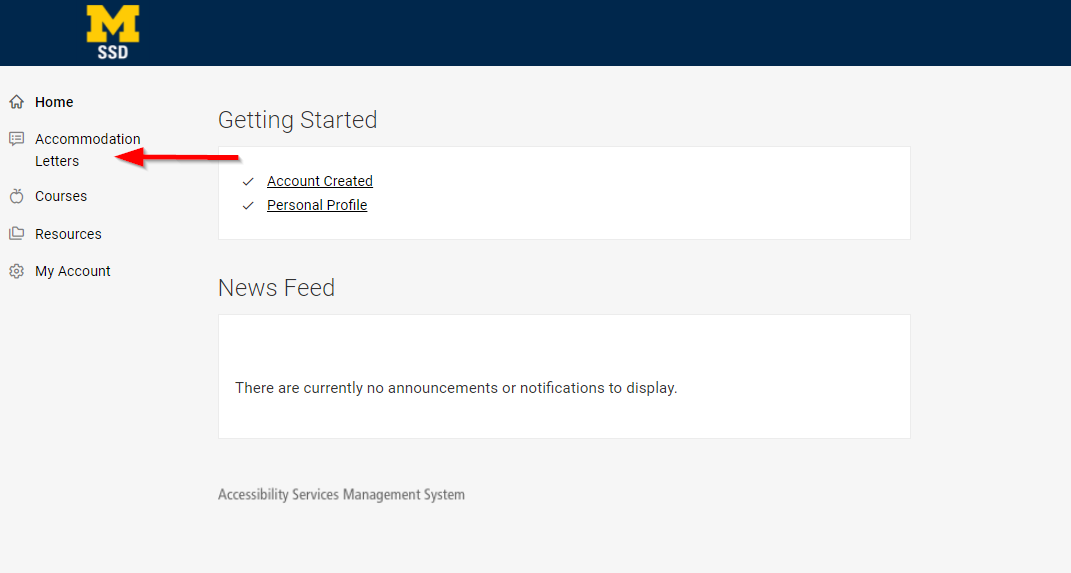1071x573 pixels.
Task: Click the gear icon beside My Account
Action: (16, 271)
